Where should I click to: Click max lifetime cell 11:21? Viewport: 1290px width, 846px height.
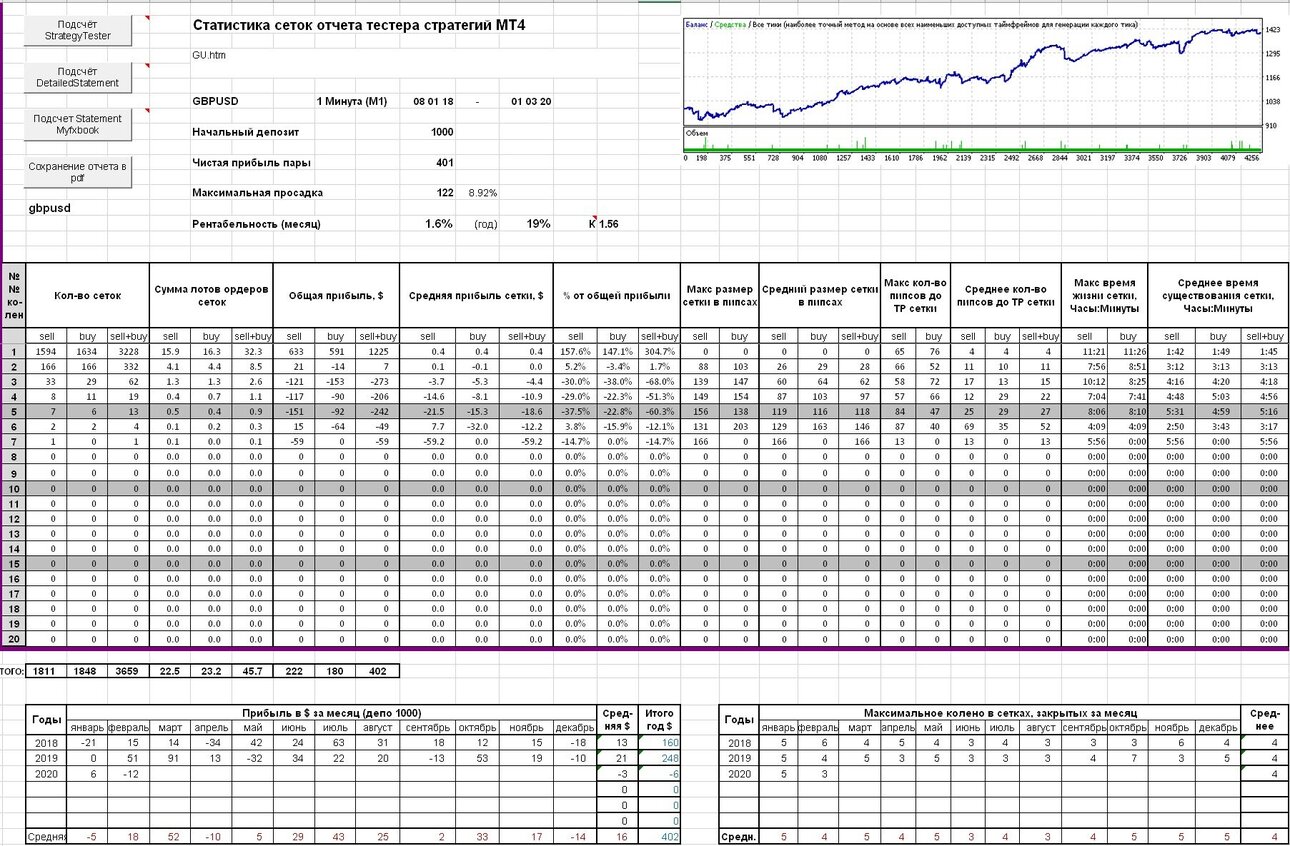point(1084,352)
